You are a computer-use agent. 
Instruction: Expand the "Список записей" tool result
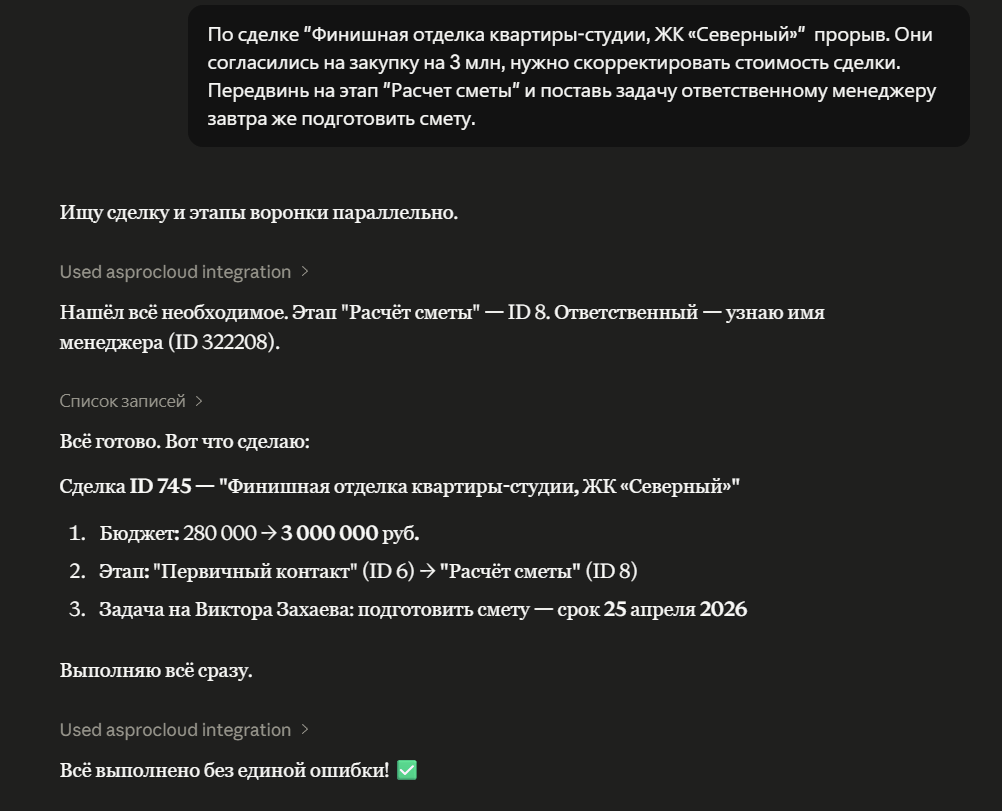pyautogui.click(x=122, y=401)
